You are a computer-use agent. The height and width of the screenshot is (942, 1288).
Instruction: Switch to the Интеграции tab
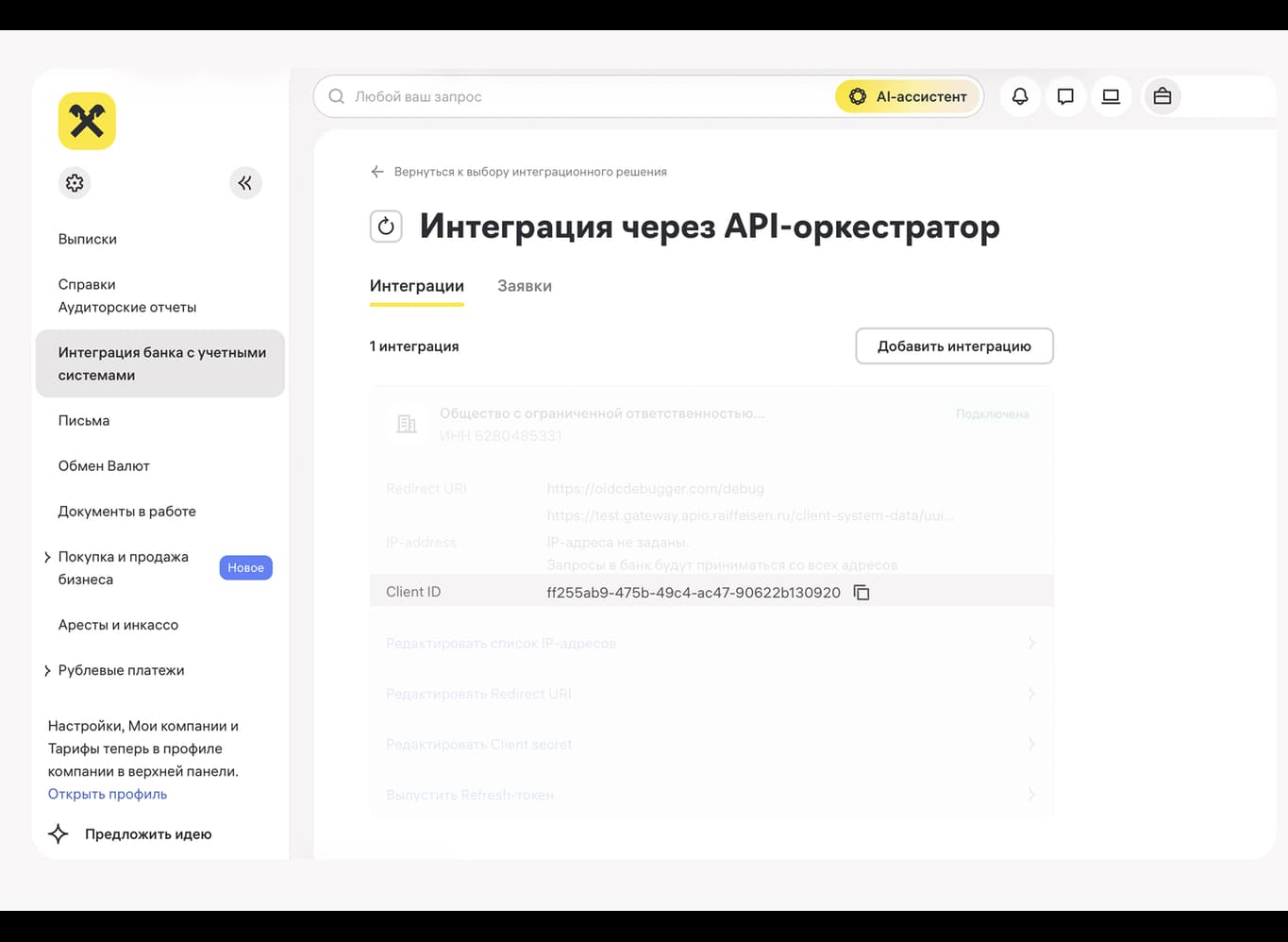pos(417,286)
